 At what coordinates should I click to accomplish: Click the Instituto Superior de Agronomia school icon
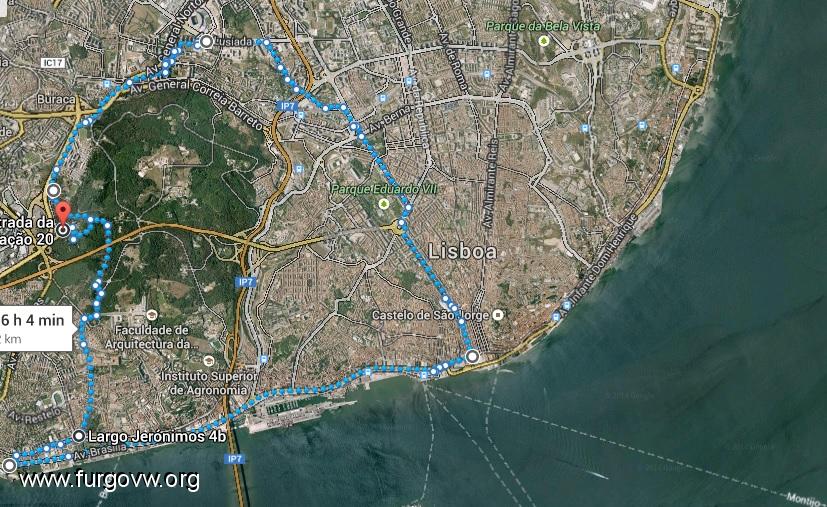pos(209,361)
